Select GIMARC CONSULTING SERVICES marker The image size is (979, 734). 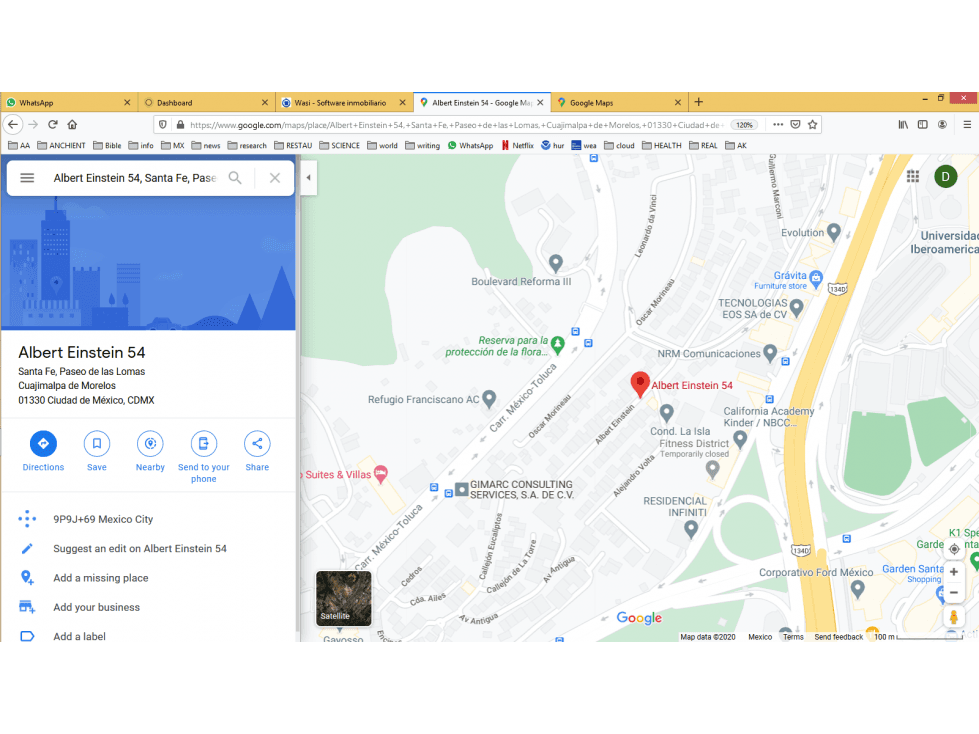(x=461, y=489)
